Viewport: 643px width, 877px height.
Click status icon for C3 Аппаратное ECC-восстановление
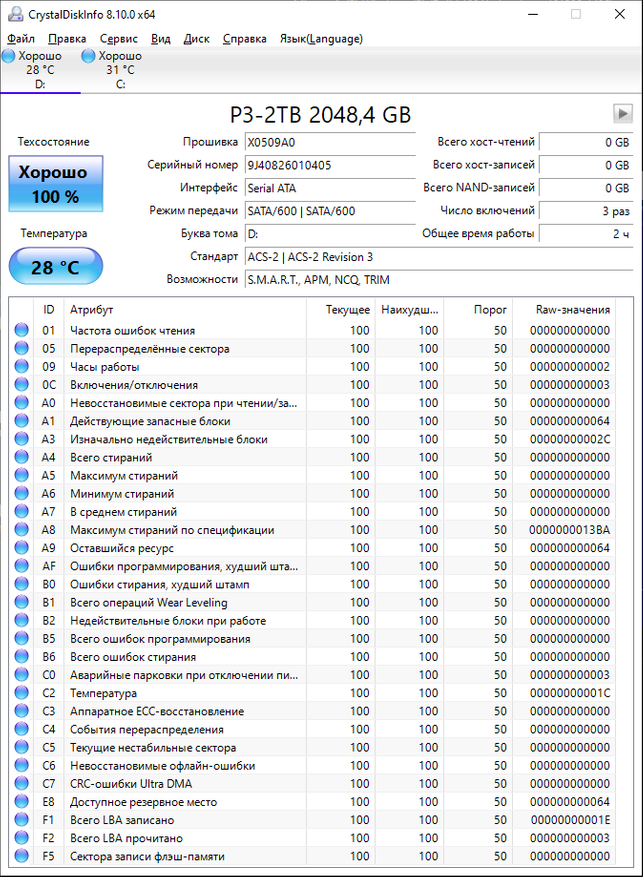tap(22, 711)
